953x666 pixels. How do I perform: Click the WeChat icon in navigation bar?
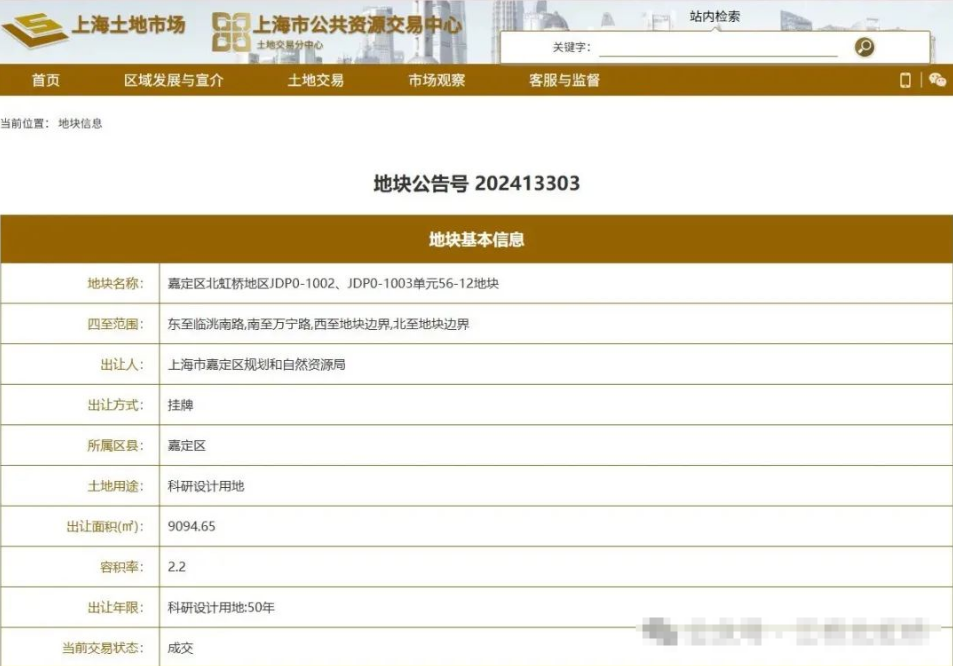click(937, 80)
